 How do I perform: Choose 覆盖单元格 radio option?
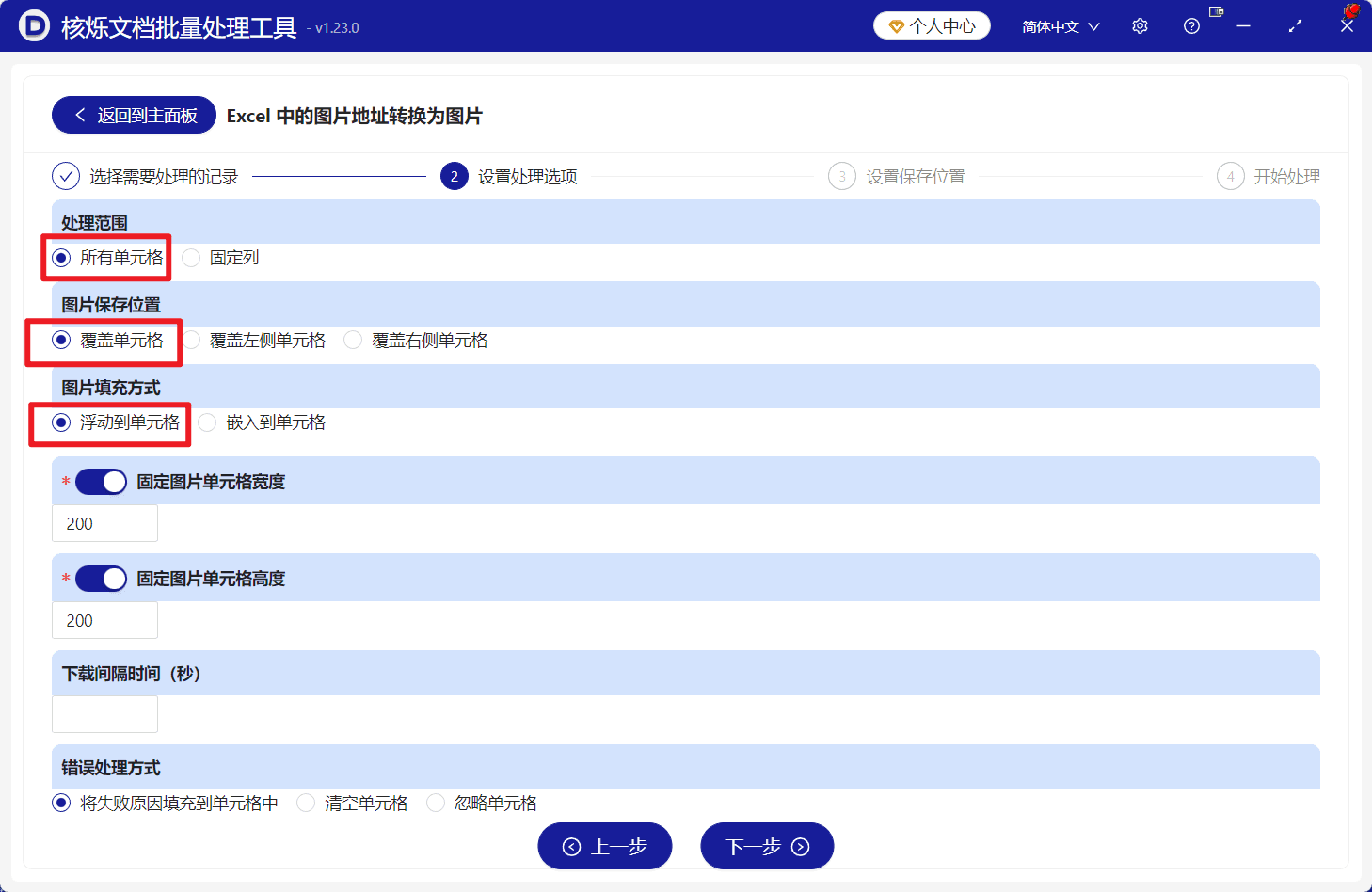point(107,340)
